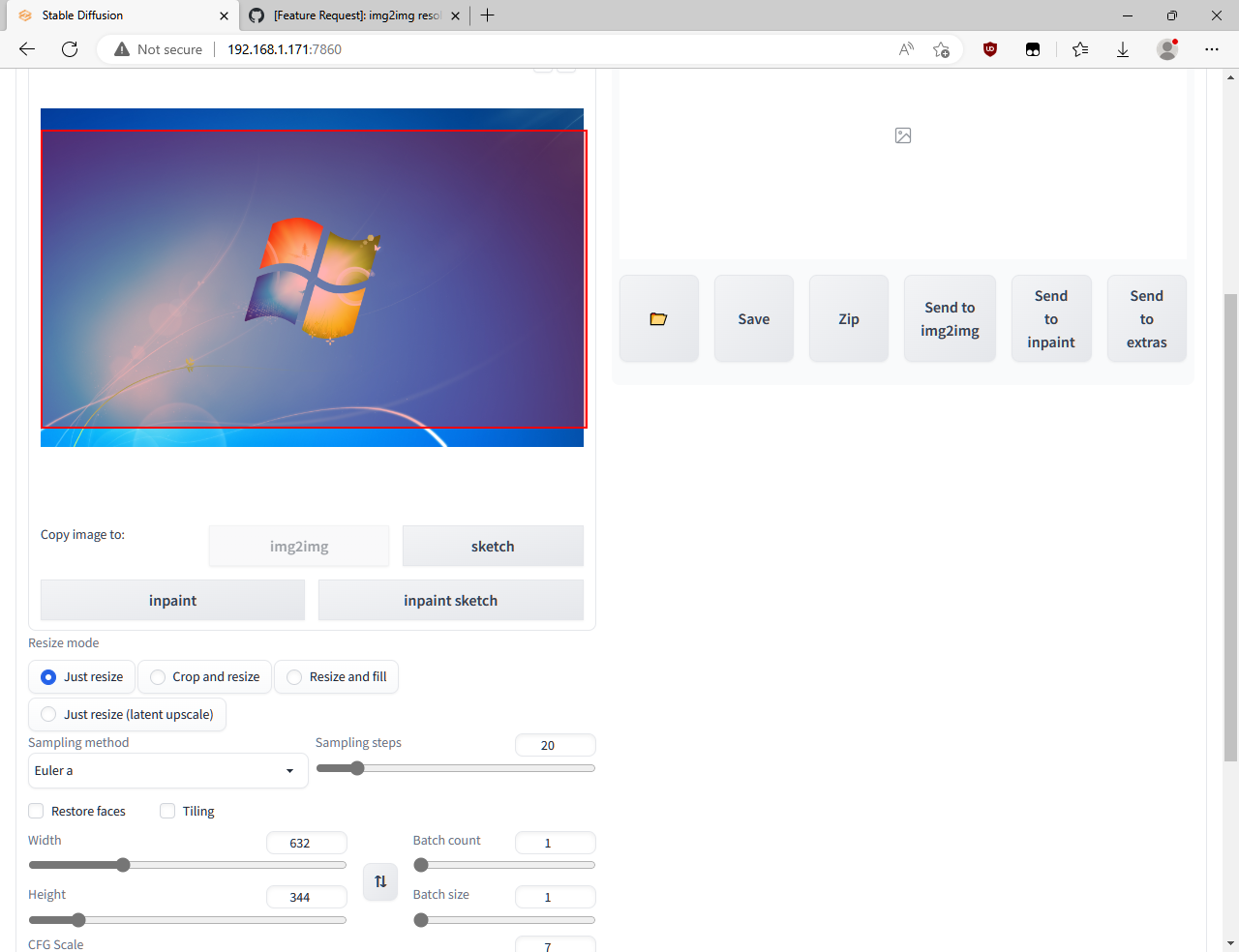Add this page to favorites
The width and height of the screenshot is (1239, 952).
pos(941,48)
